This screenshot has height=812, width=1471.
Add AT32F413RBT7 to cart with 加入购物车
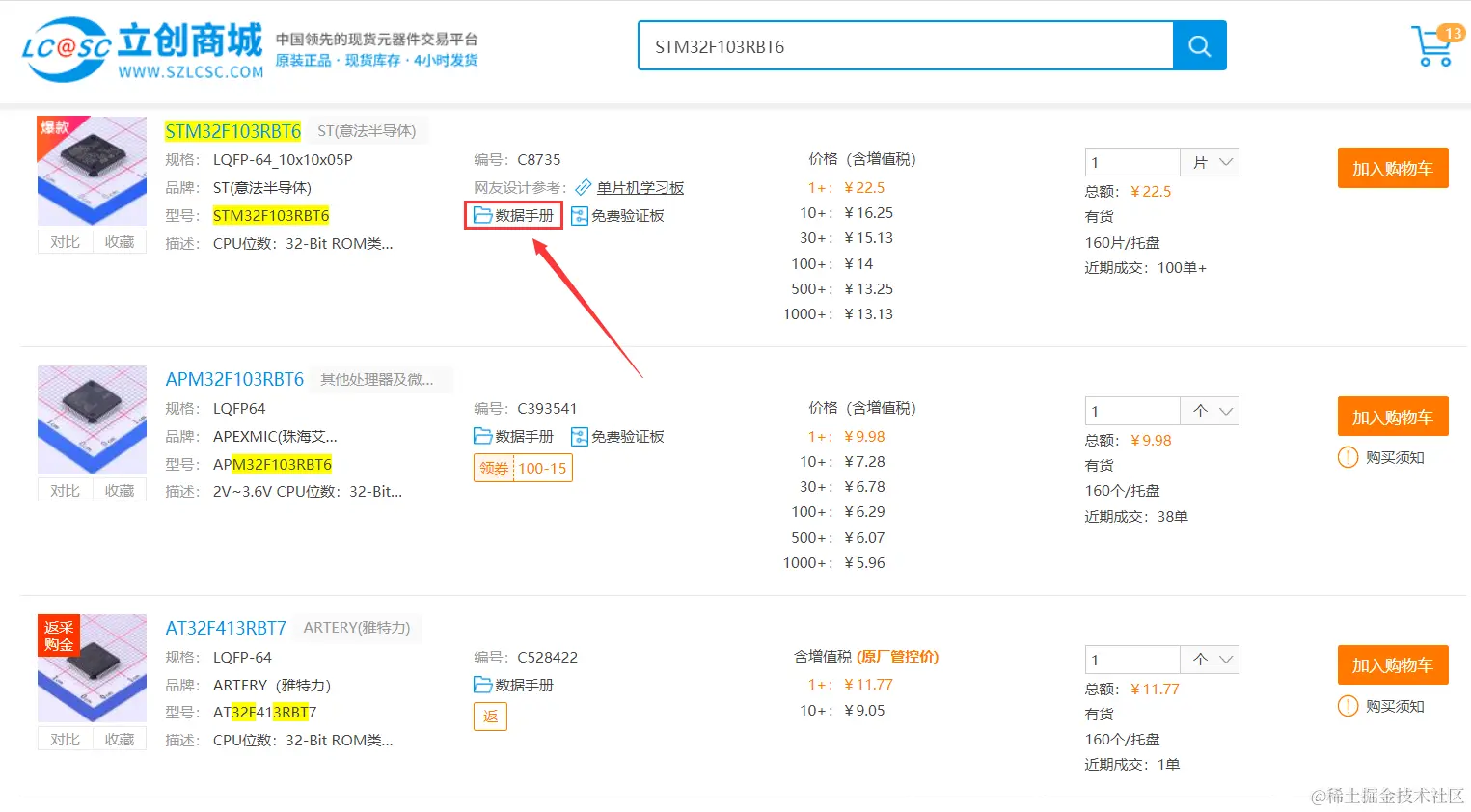pos(1393,665)
